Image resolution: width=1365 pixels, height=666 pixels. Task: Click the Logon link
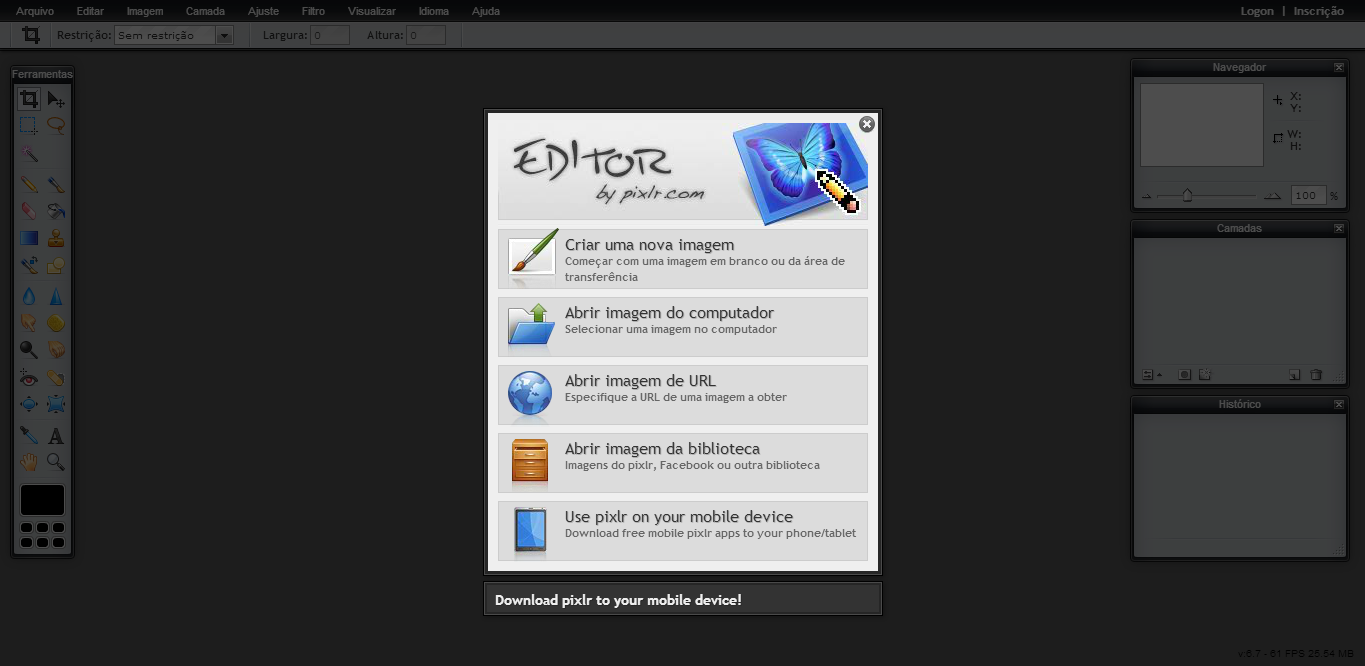[x=1257, y=11]
